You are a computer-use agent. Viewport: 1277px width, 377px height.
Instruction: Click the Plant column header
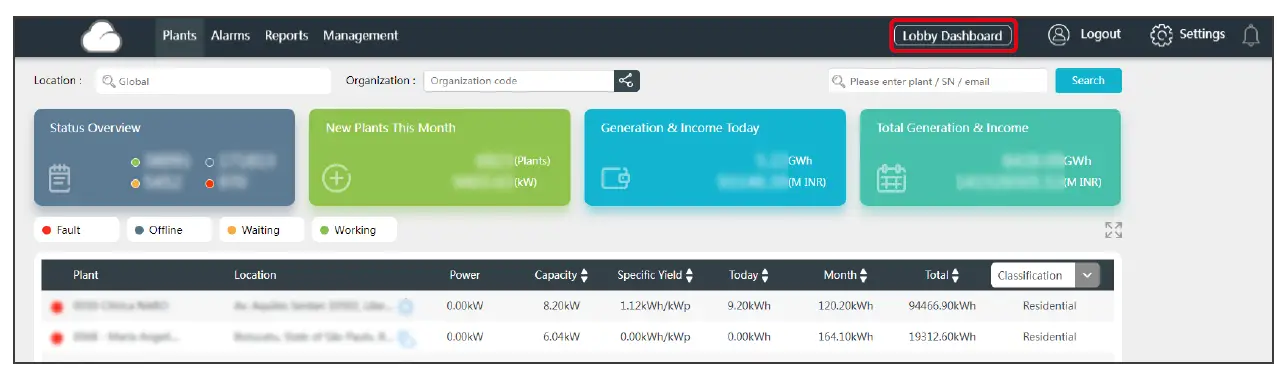click(86, 275)
